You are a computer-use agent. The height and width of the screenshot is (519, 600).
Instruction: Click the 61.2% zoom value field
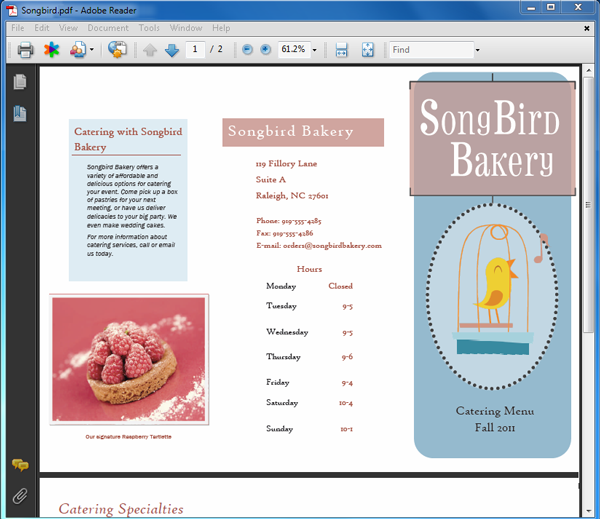point(293,49)
